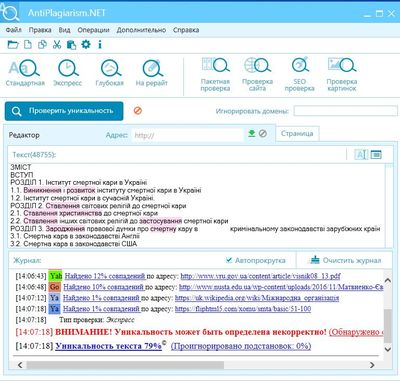Switch to the Страница tab
This screenshot has height=381, width=400.
coord(297,134)
